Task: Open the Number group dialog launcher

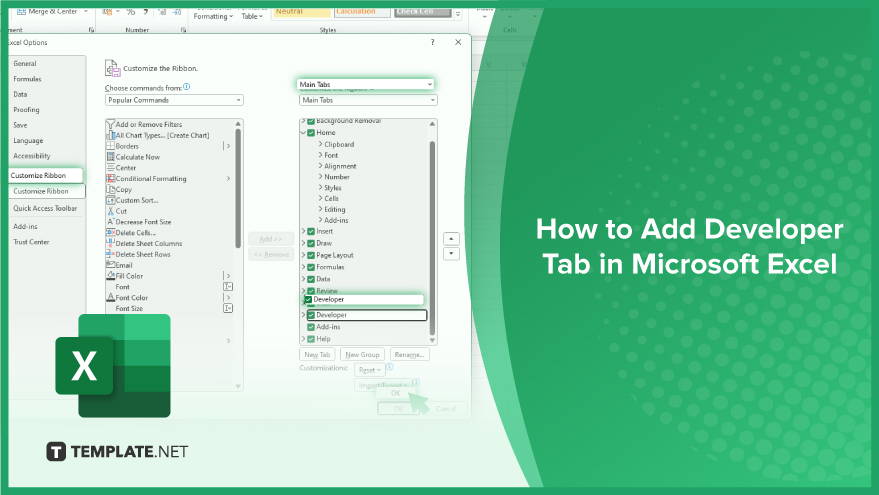Action: (183, 30)
